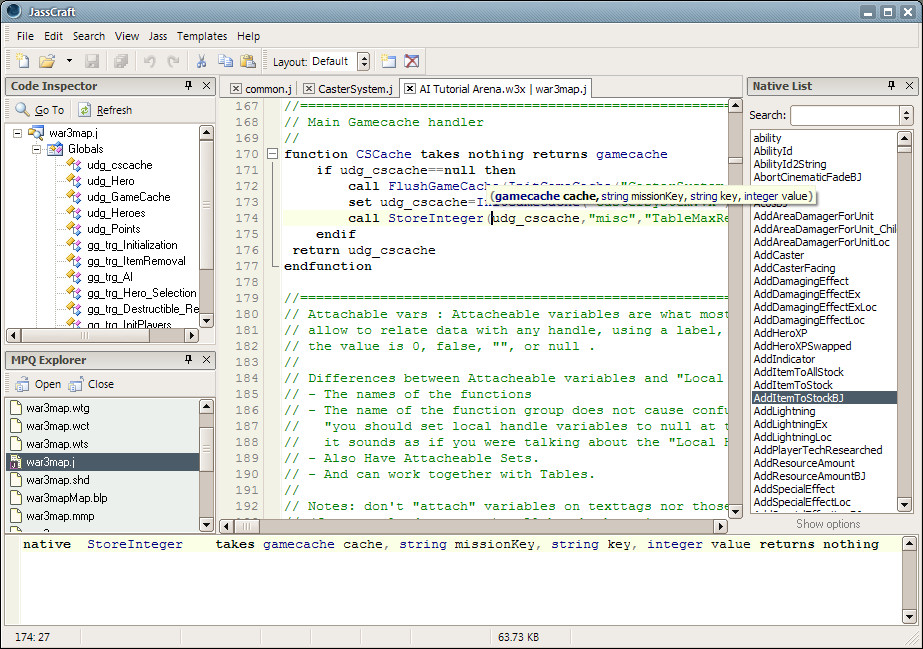Viewport: 923px width, 649px height.
Task: Click the Native List Search input field
Action: coord(843,115)
